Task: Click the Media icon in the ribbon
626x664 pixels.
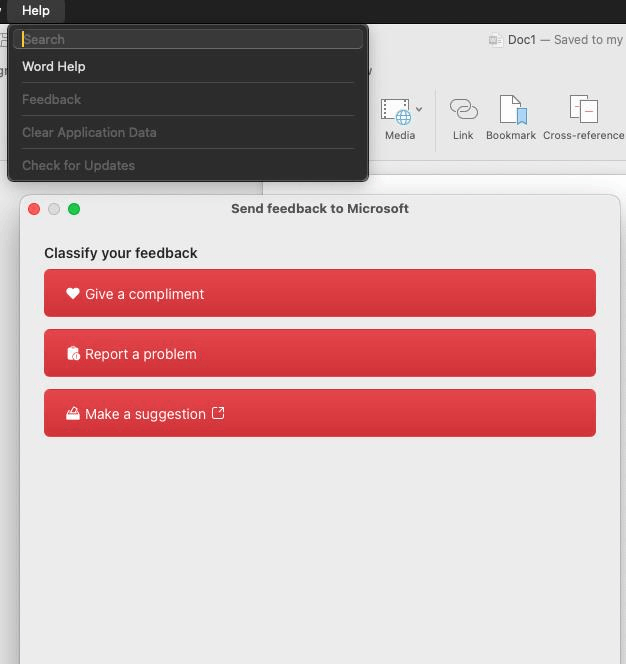Action: 396,112
